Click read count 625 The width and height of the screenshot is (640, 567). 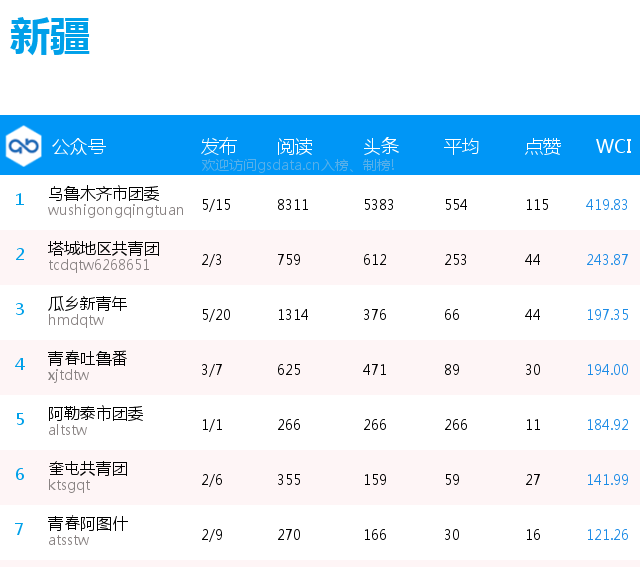coord(289,370)
